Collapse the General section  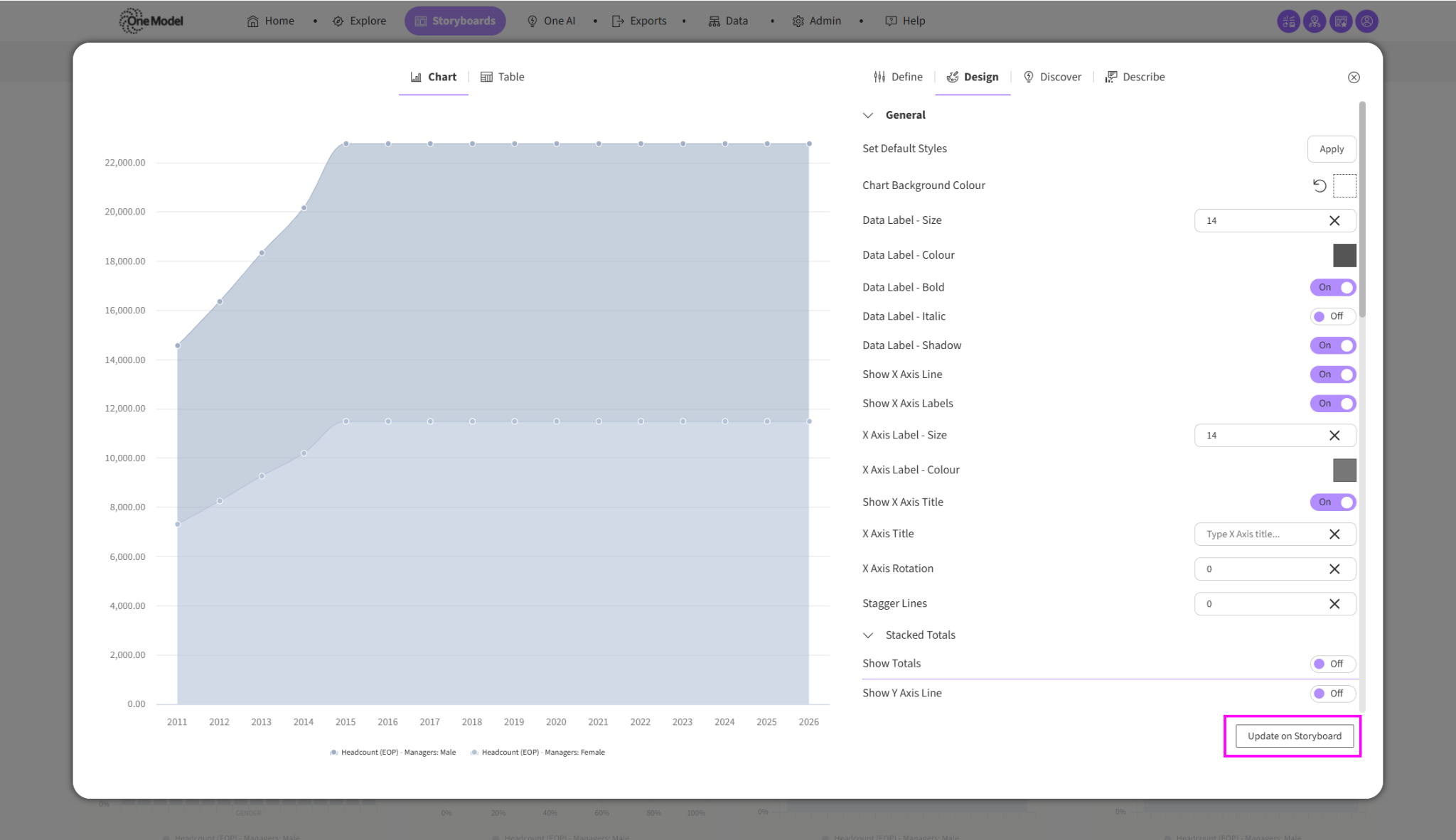pos(868,115)
